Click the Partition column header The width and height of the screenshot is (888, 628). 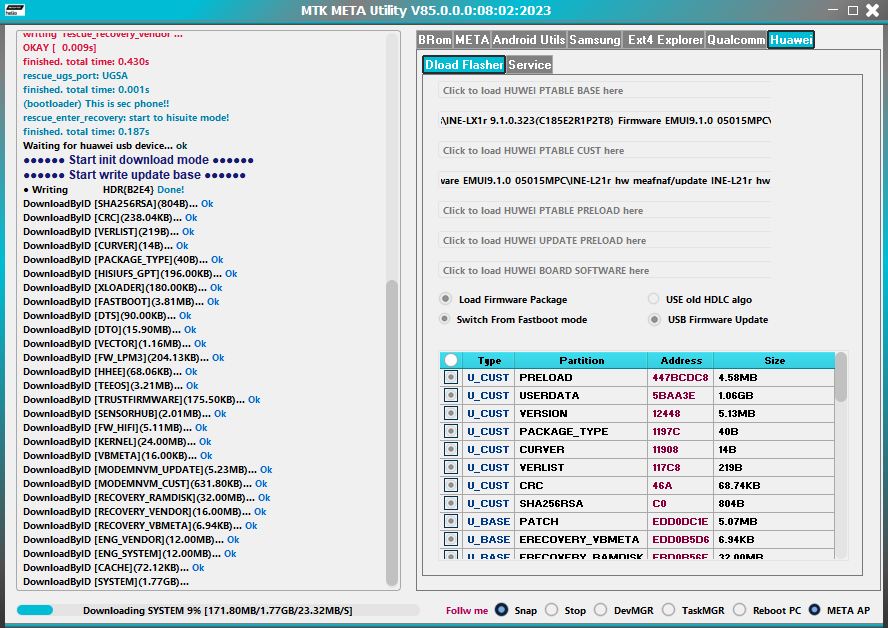click(581, 360)
